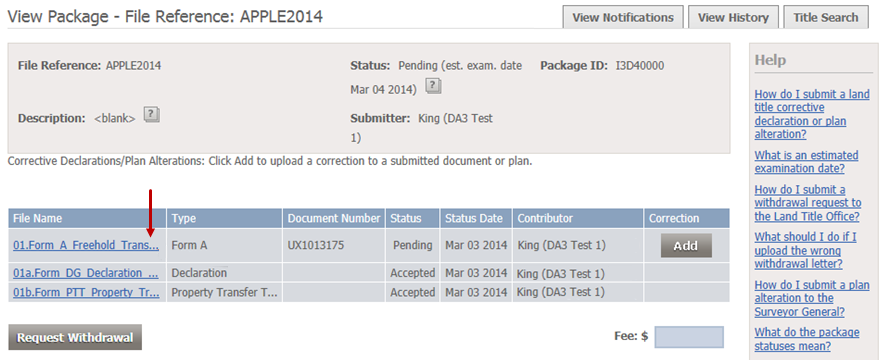
Task: Open the 01b.Form_PTT_Property_Tr file link
Action: 86,293
